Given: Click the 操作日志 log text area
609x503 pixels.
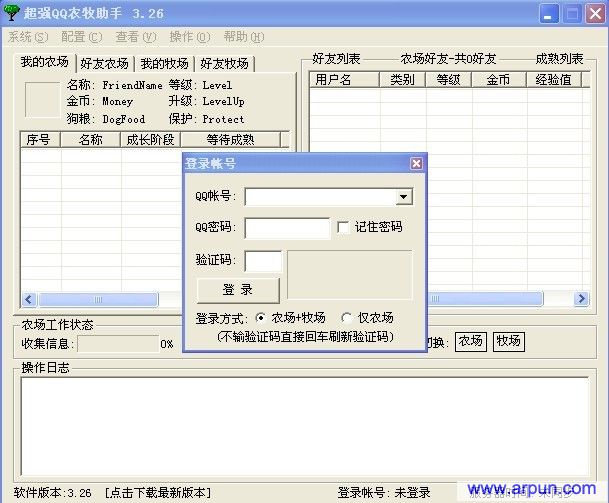Looking at the screenshot, I should coord(305,426).
